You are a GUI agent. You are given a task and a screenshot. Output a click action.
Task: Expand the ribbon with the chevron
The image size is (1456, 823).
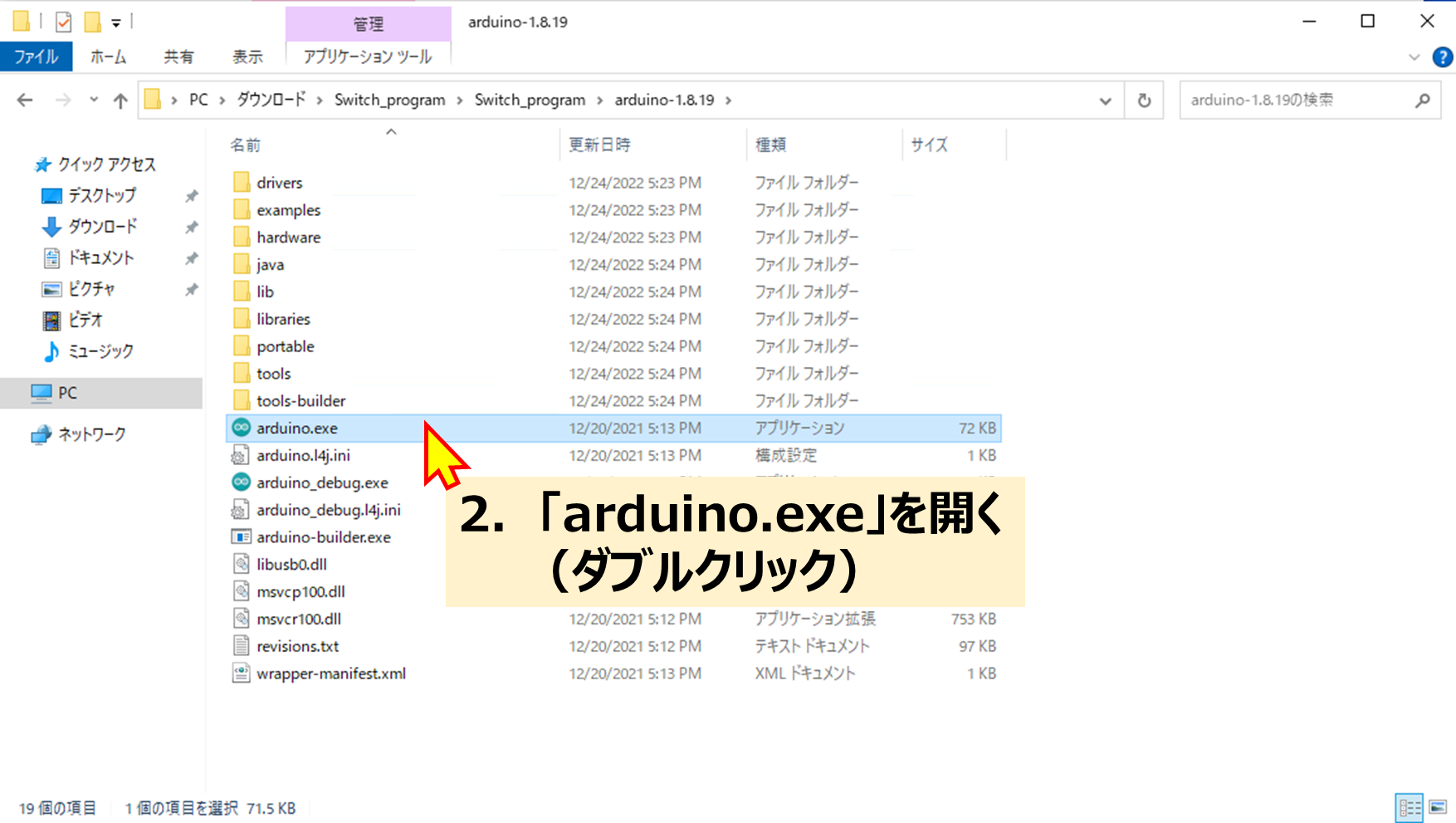tap(1414, 57)
